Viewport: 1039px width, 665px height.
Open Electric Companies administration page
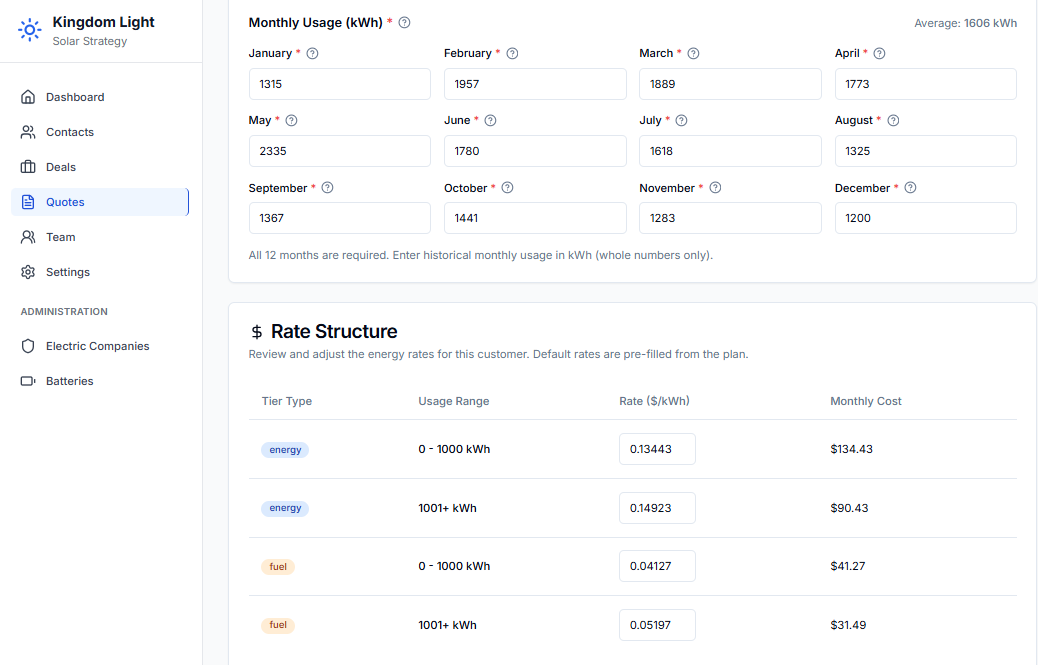pyautogui.click(x=100, y=346)
